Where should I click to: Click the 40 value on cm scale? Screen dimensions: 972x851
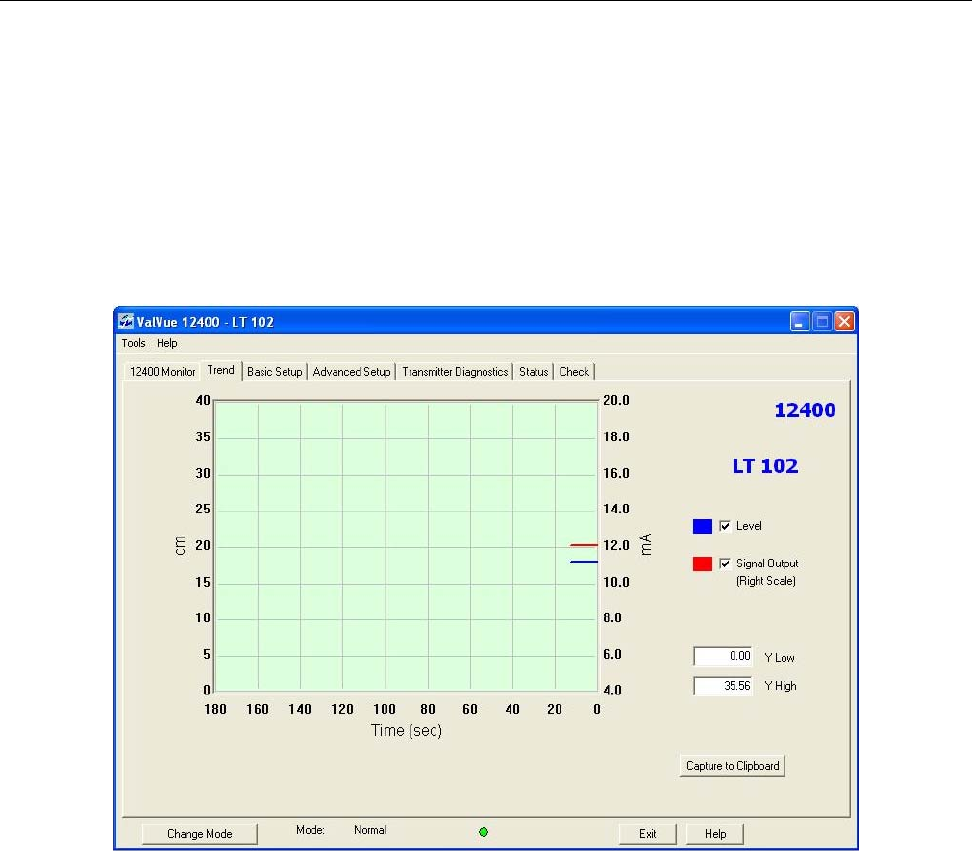click(203, 400)
